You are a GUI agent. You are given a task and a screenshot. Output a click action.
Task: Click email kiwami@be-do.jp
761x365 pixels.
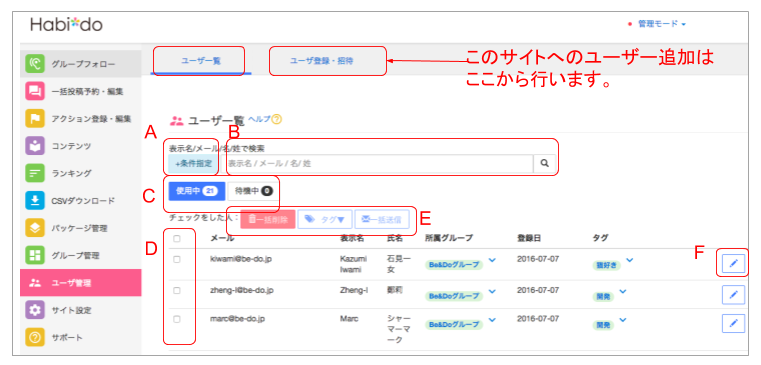pyautogui.click(x=240, y=259)
